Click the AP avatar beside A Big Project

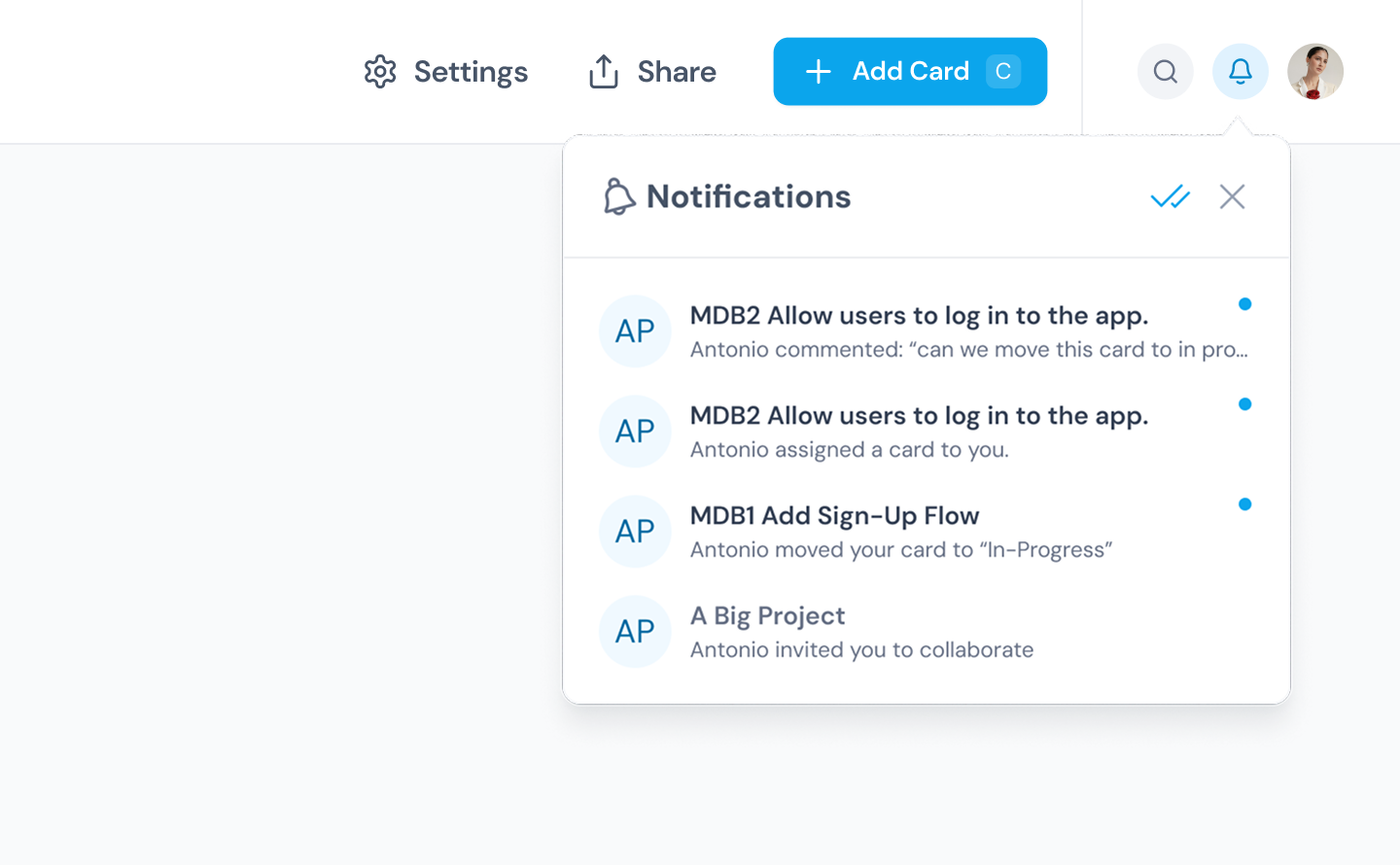pos(635,631)
